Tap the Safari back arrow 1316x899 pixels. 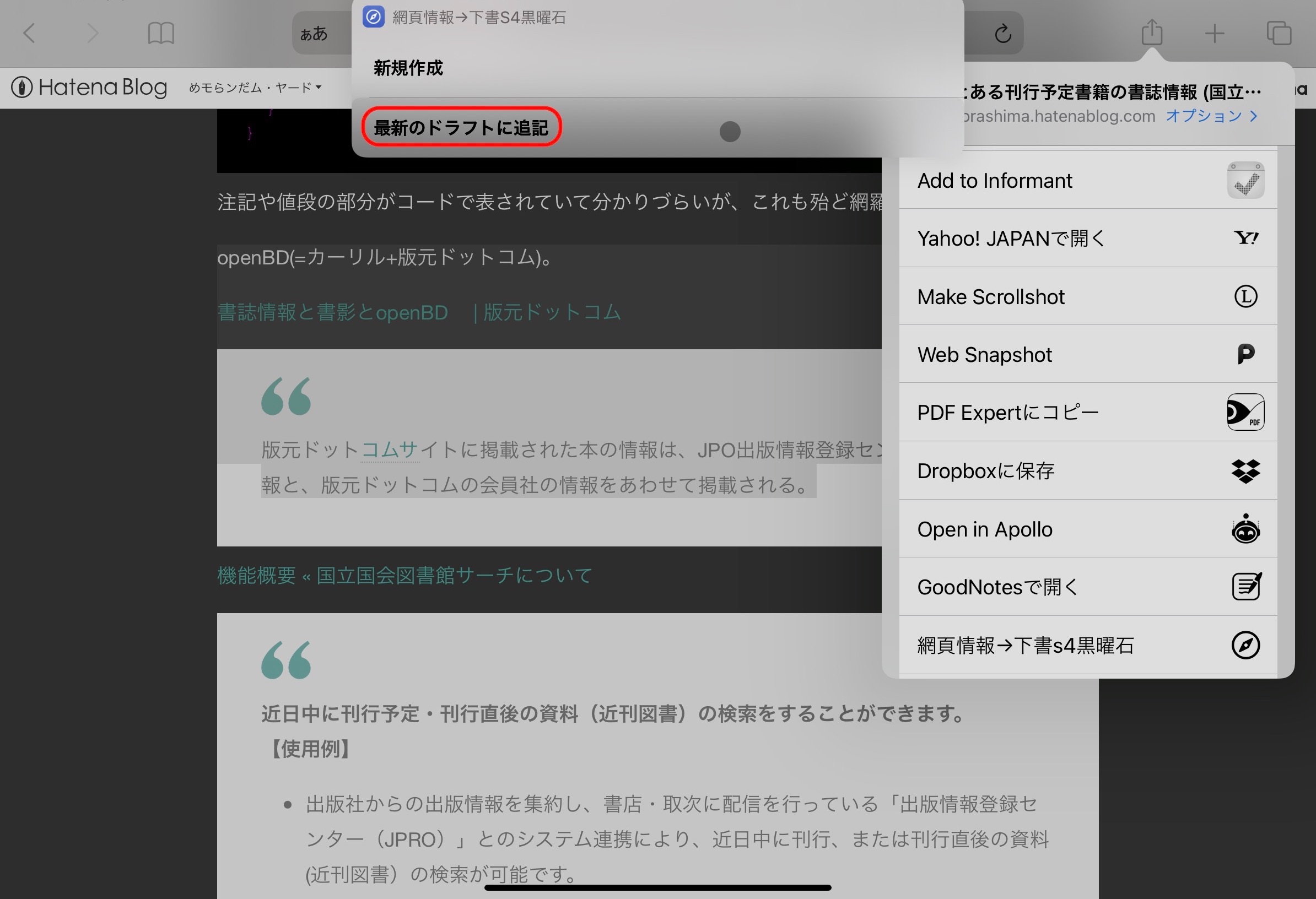[29, 33]
